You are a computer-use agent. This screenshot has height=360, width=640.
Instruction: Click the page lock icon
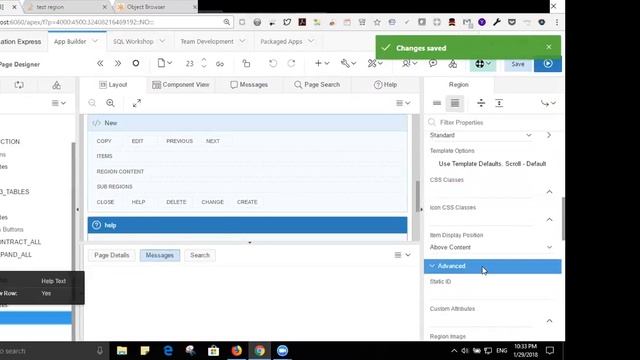tap(246, 63)
